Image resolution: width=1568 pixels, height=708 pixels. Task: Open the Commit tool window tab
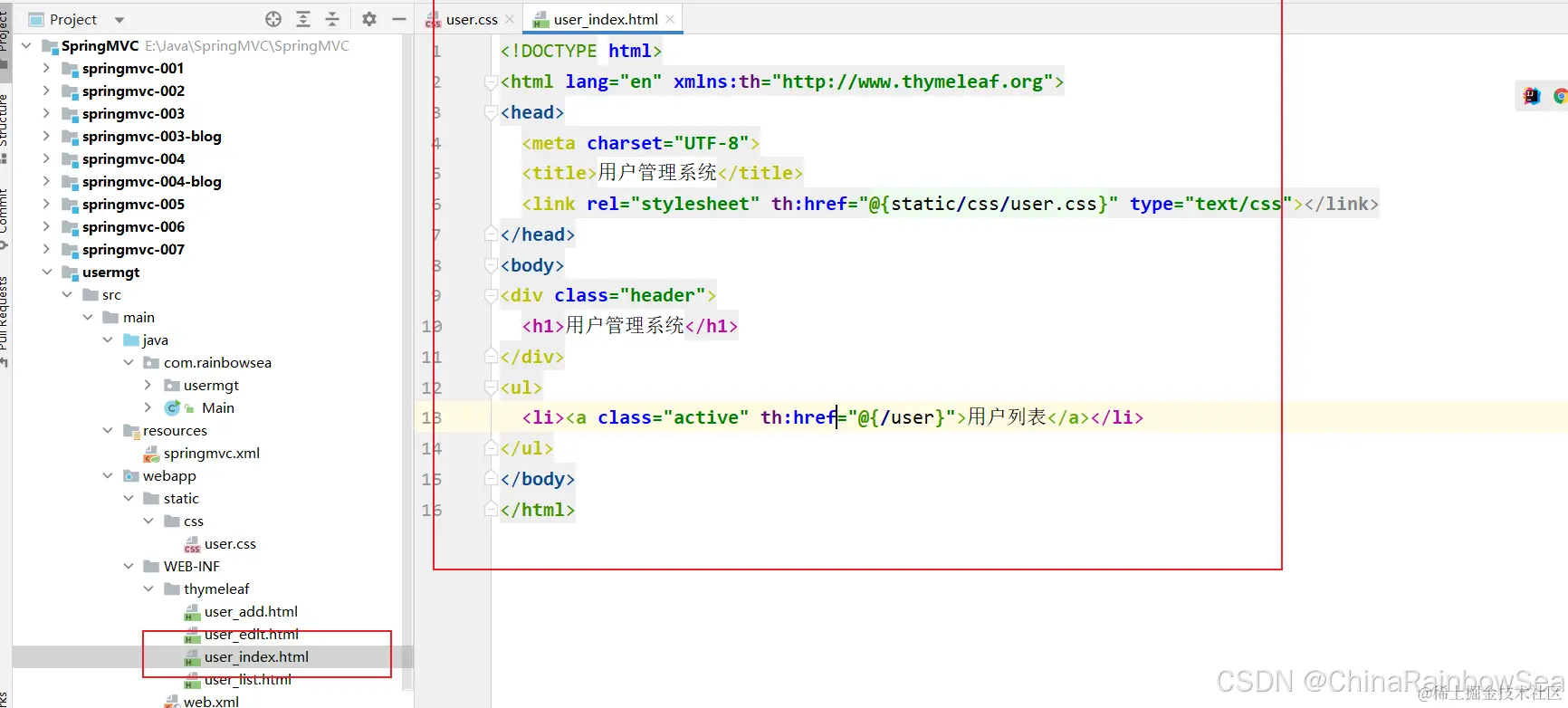[x=5, y=217]
